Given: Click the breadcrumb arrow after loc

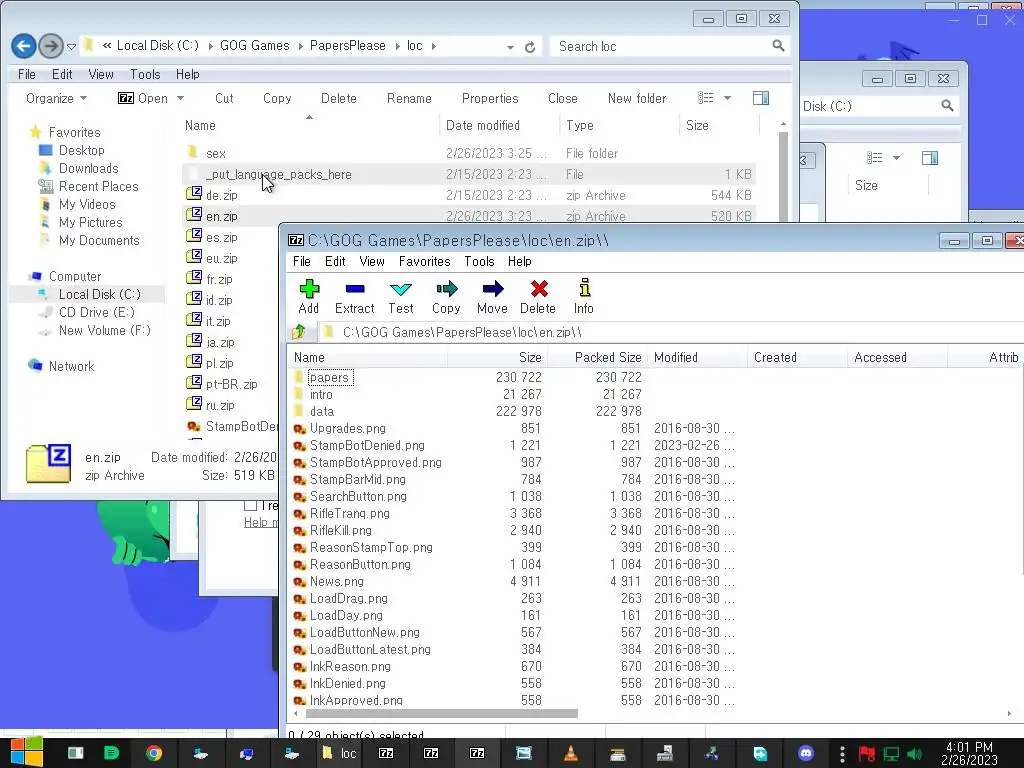Looking at the screenshot, I should pyautogui.click(x=434, y=46).
